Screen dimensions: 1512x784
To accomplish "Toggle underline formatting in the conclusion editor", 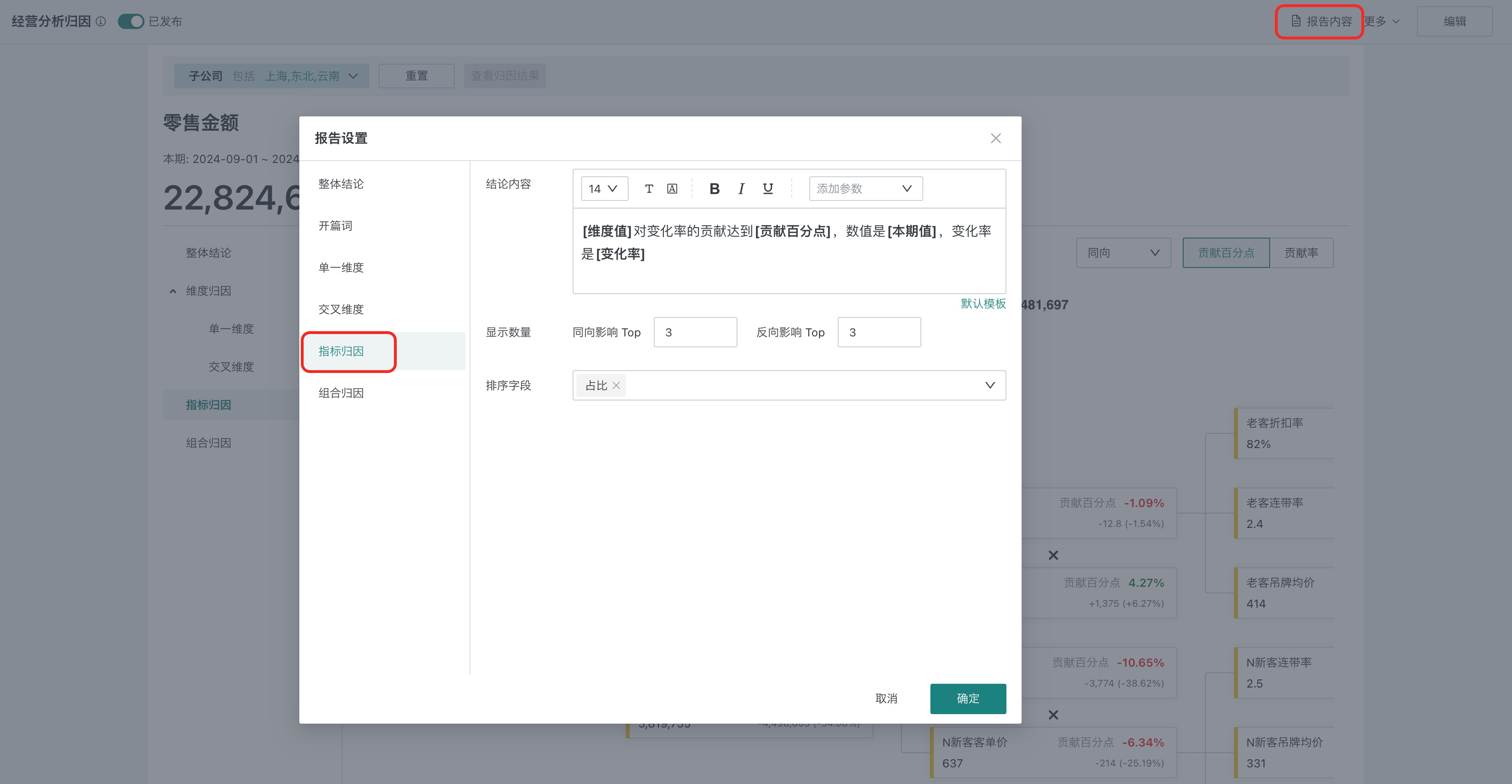I will (x=768, y=188).
